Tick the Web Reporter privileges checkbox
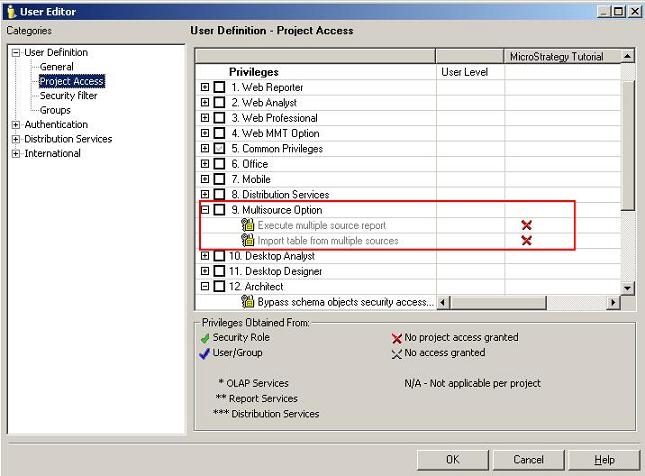The width and height of the screenshot is (645, 476). (220, 88)
